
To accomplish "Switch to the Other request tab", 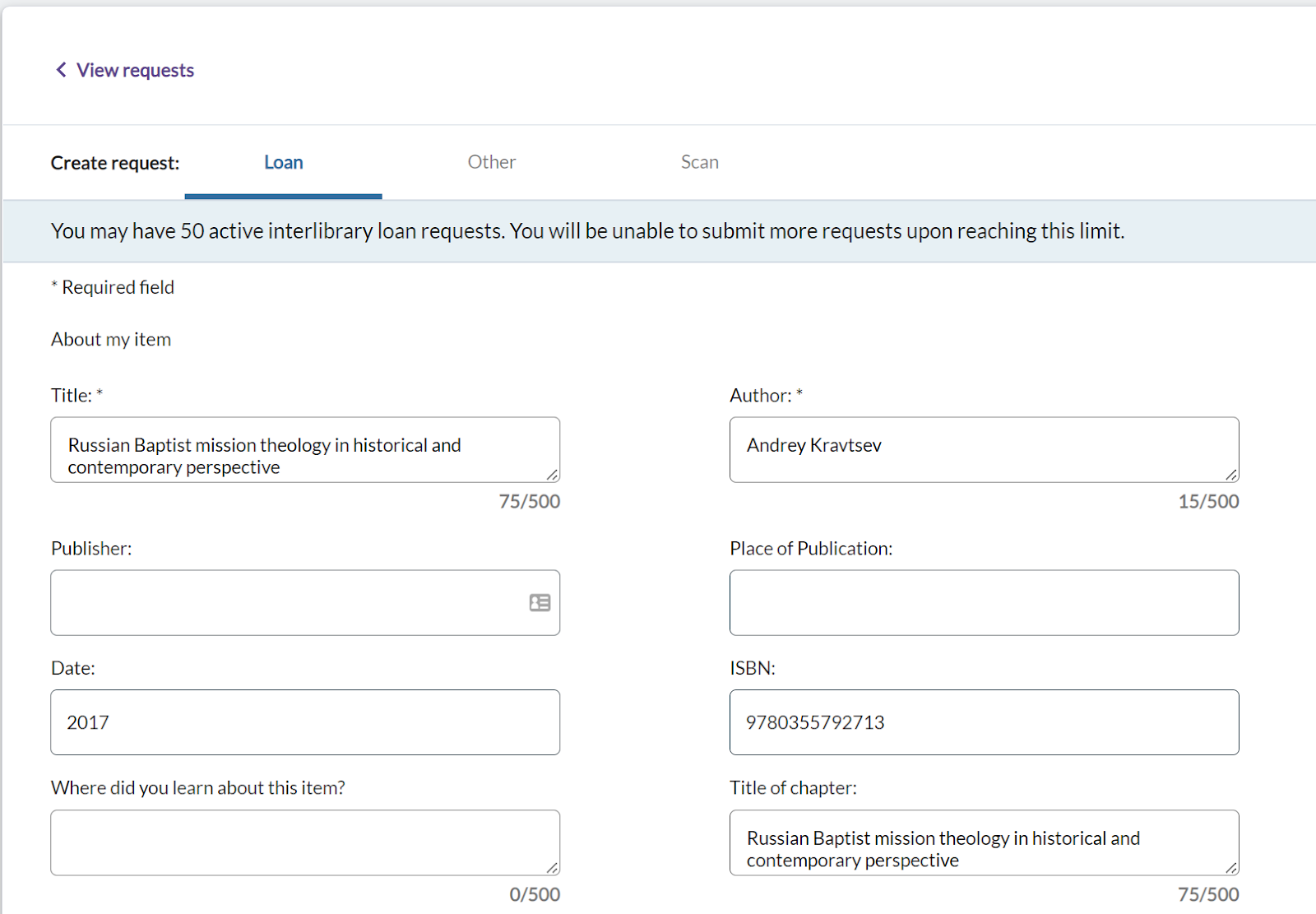I will pyautogui.click(x=492, y=163).
